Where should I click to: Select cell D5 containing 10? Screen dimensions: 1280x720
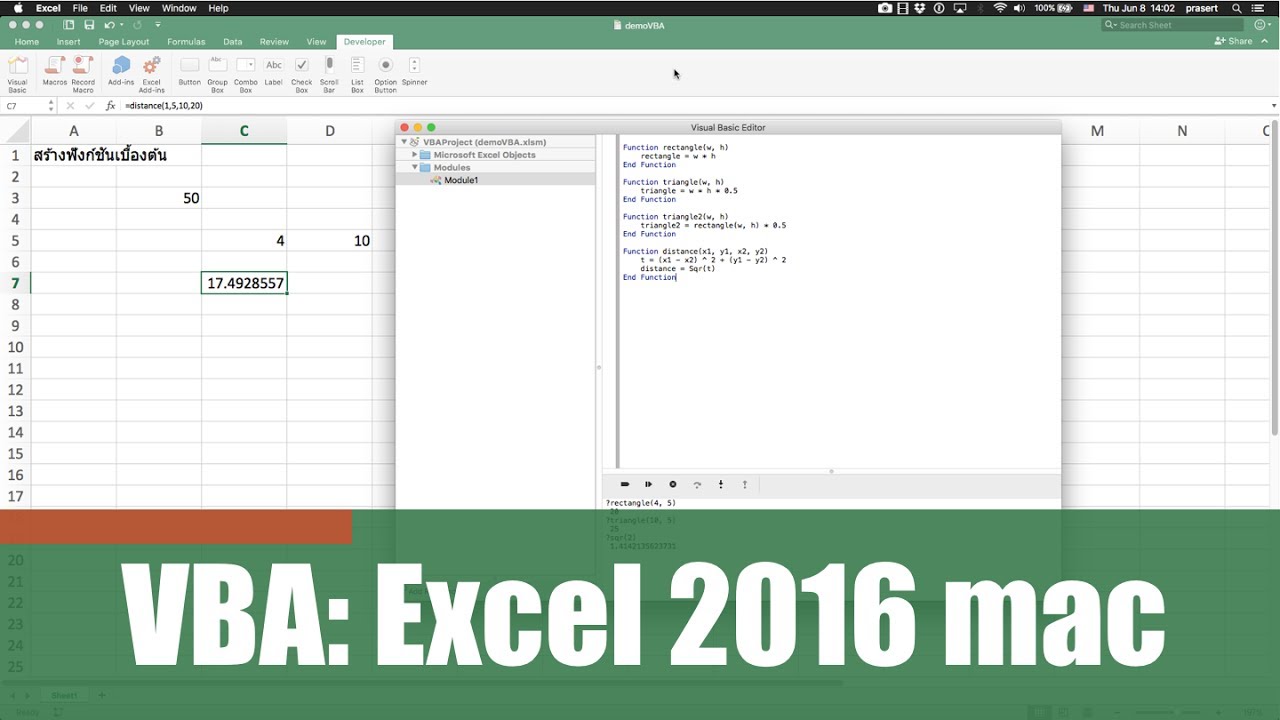tap(330, 240)
